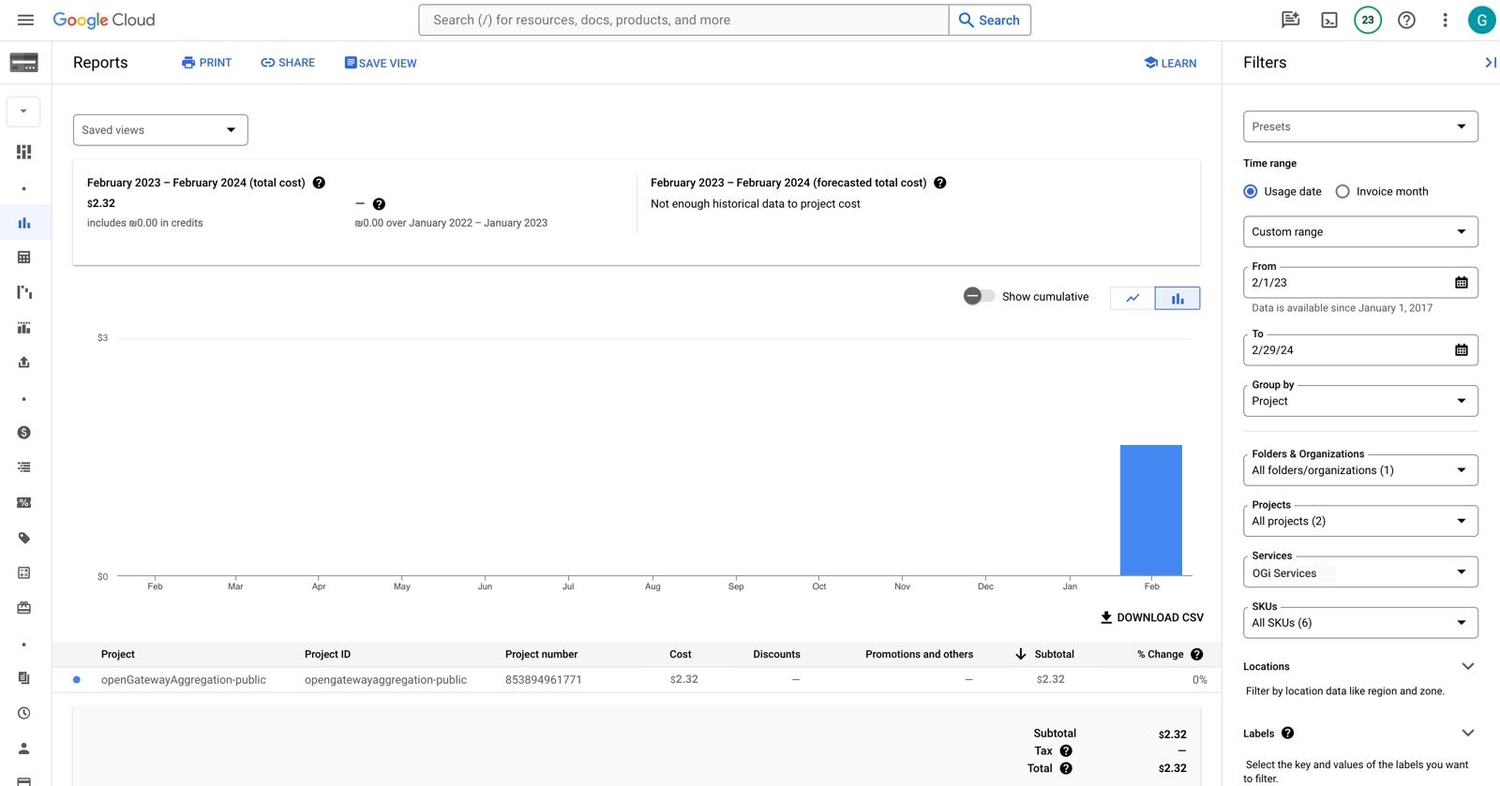Select the Usage date radio button
The height and width of the screenshot is (786, 1500).
[1250, 191]
